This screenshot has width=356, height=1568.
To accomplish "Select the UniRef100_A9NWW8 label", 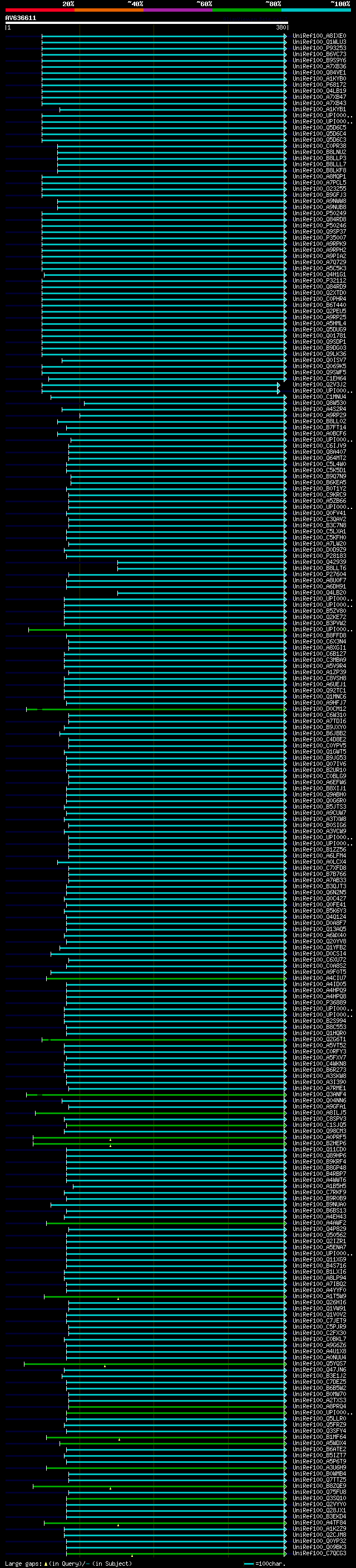I will click(319, 201).
